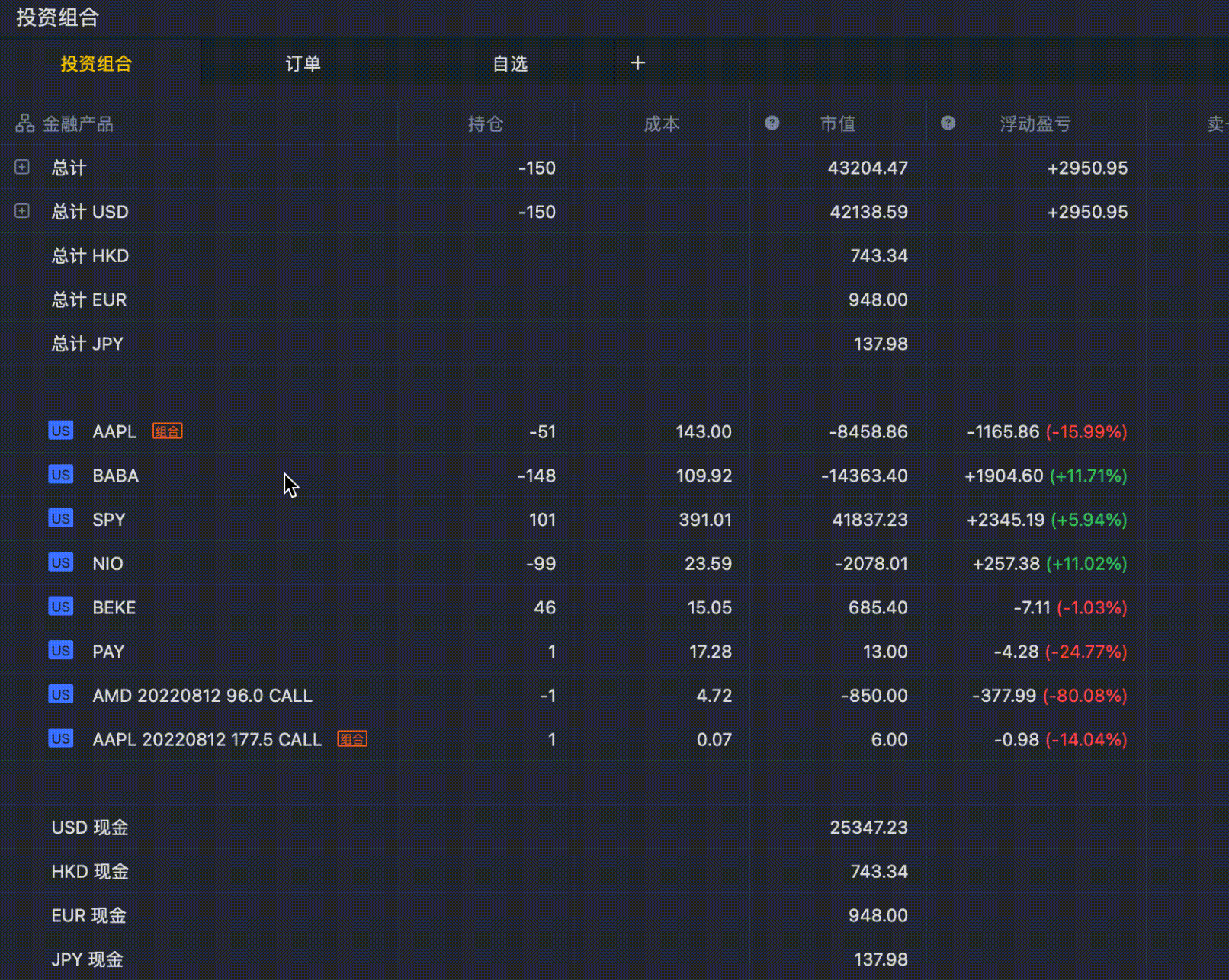Switch to the 订单 tab
This screenshot has height=980, width=1229.
pyautogui.click(x=303, y=63)
